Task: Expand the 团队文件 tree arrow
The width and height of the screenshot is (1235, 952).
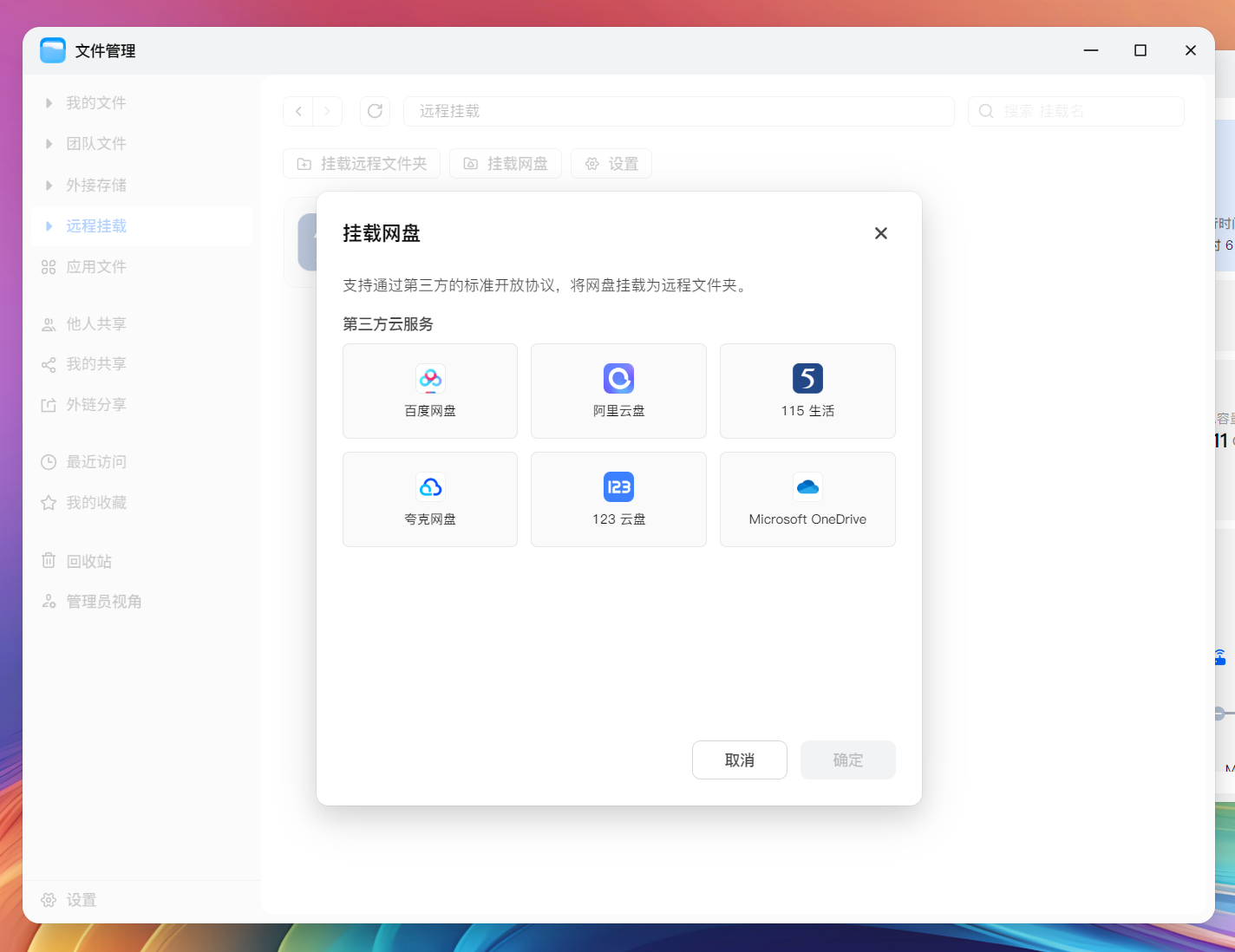Action: click(49, 144)
